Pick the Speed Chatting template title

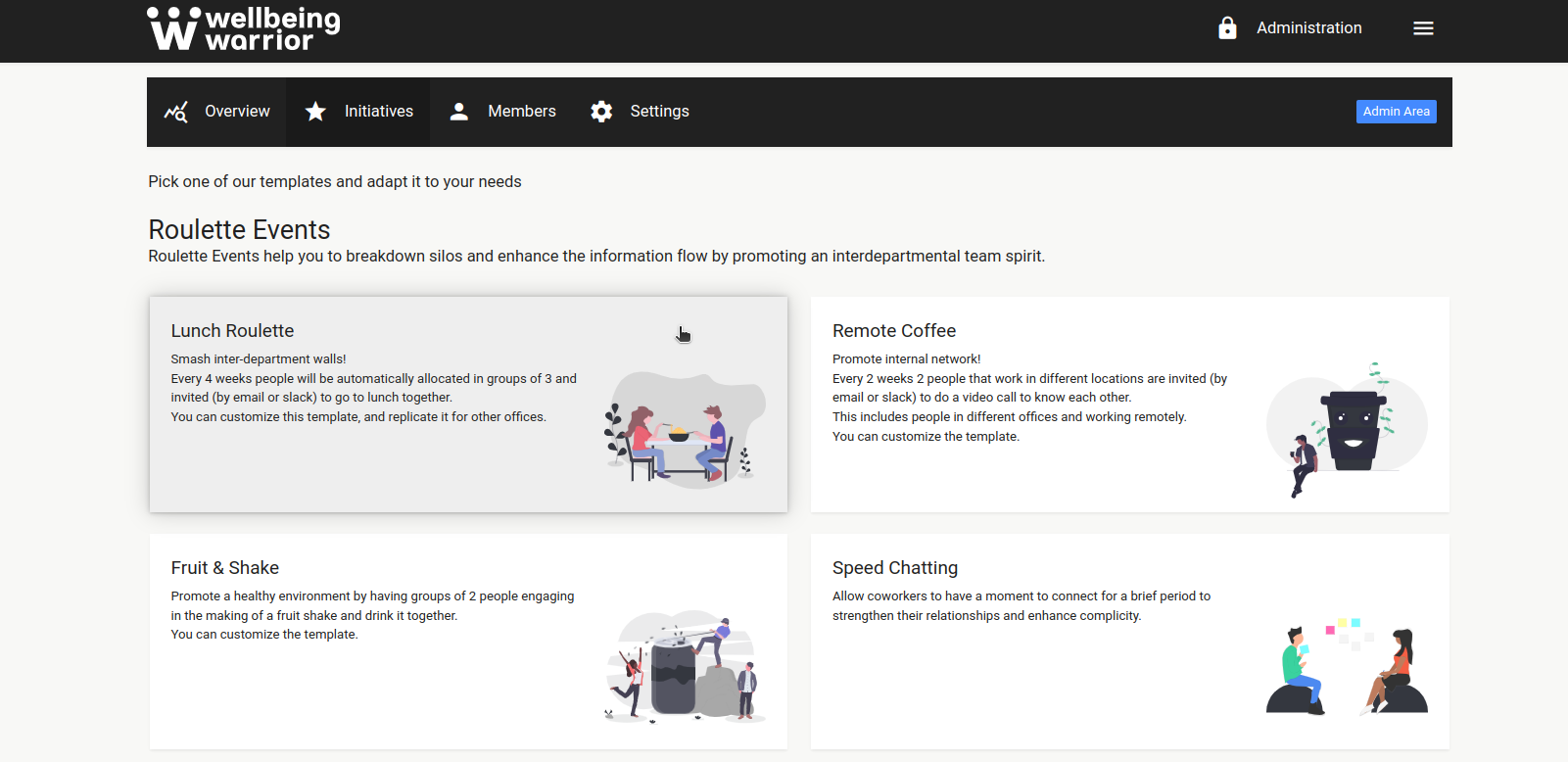tap(894, 568)
